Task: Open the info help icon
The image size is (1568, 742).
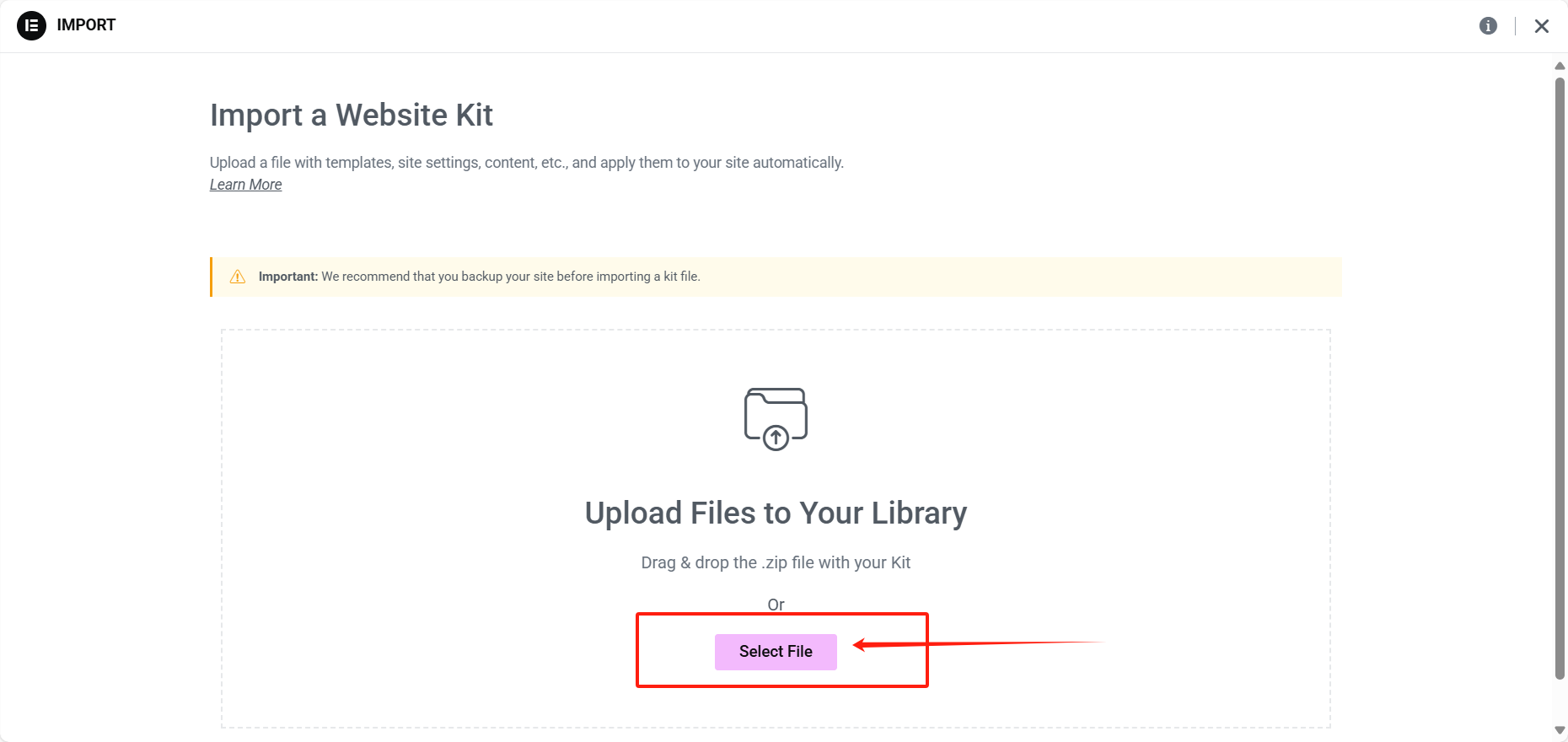Action: coord(1488,26)
